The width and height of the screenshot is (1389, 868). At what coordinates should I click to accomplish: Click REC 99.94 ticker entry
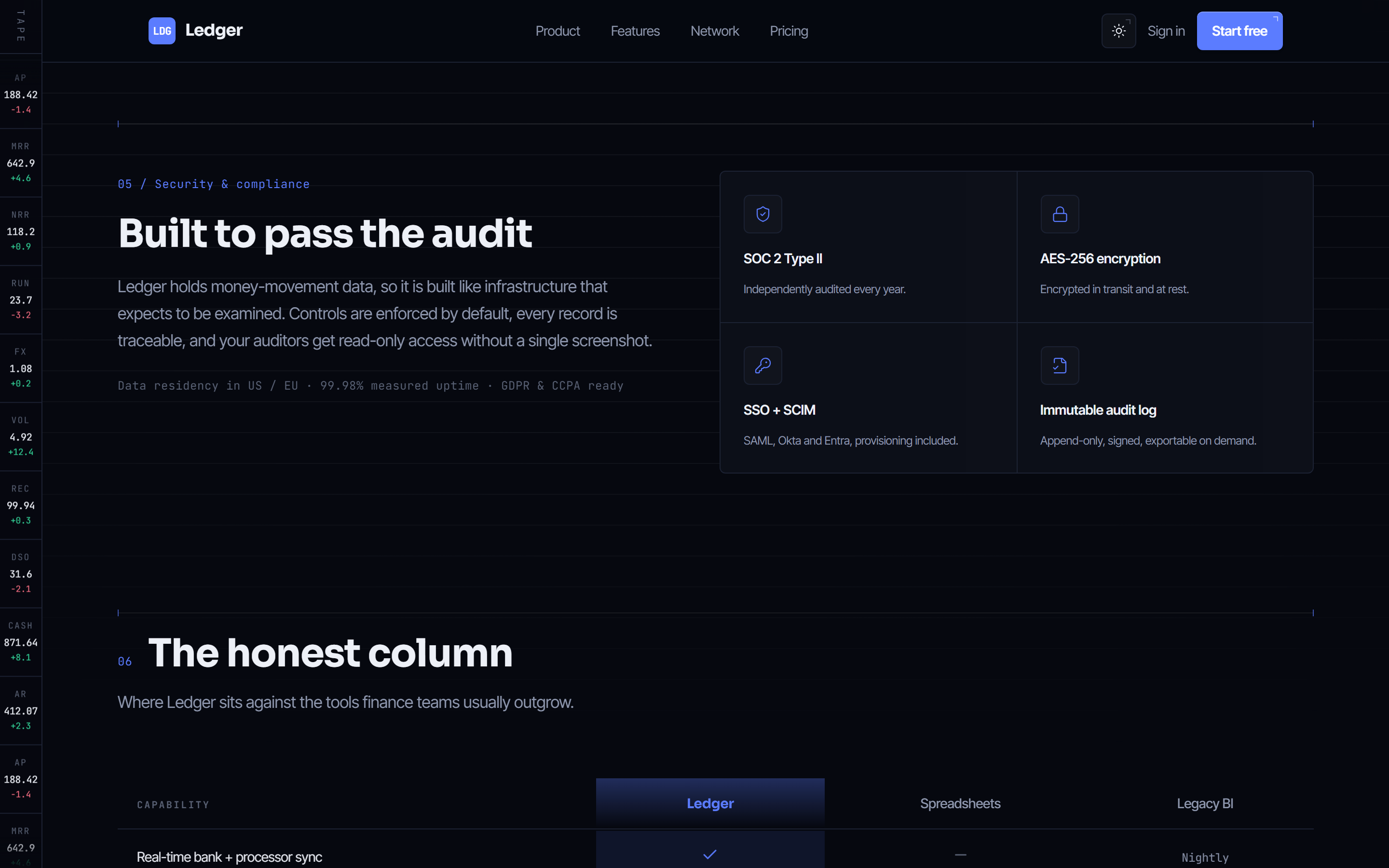pyautogui.click(x=21, y=504)
